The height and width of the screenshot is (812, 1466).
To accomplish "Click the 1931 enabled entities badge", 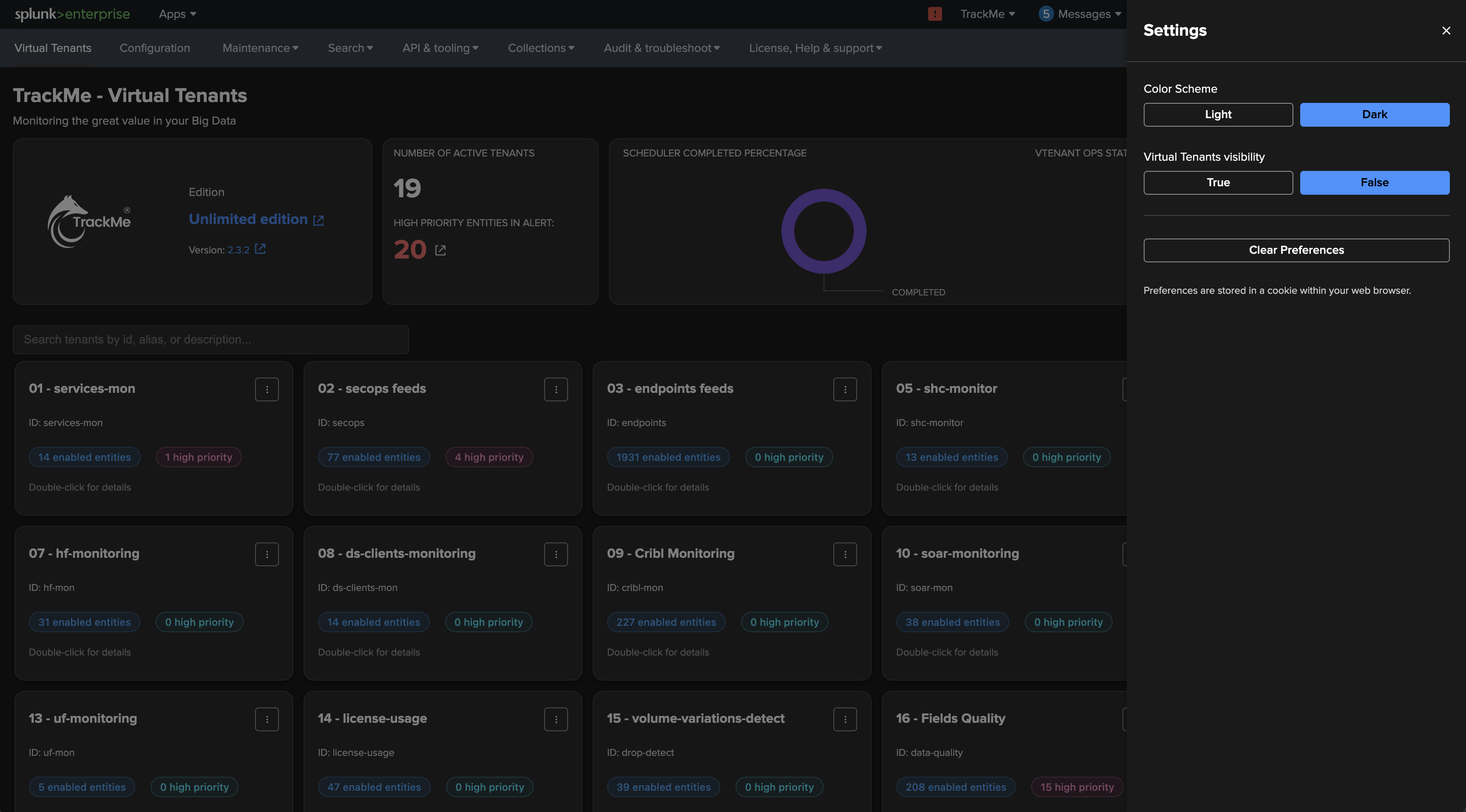I will pos(668,457).
